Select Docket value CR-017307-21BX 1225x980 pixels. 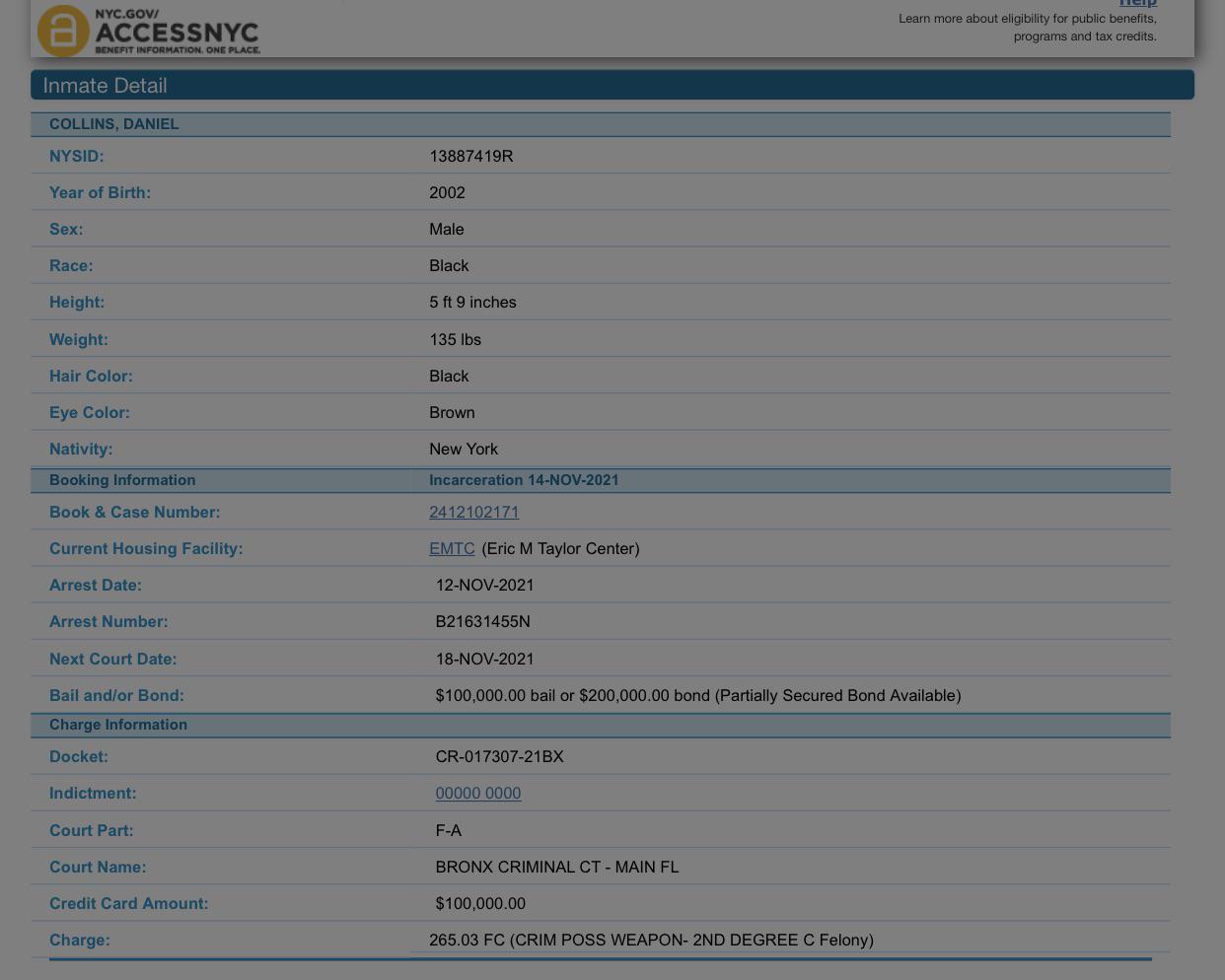coord(499,756)
